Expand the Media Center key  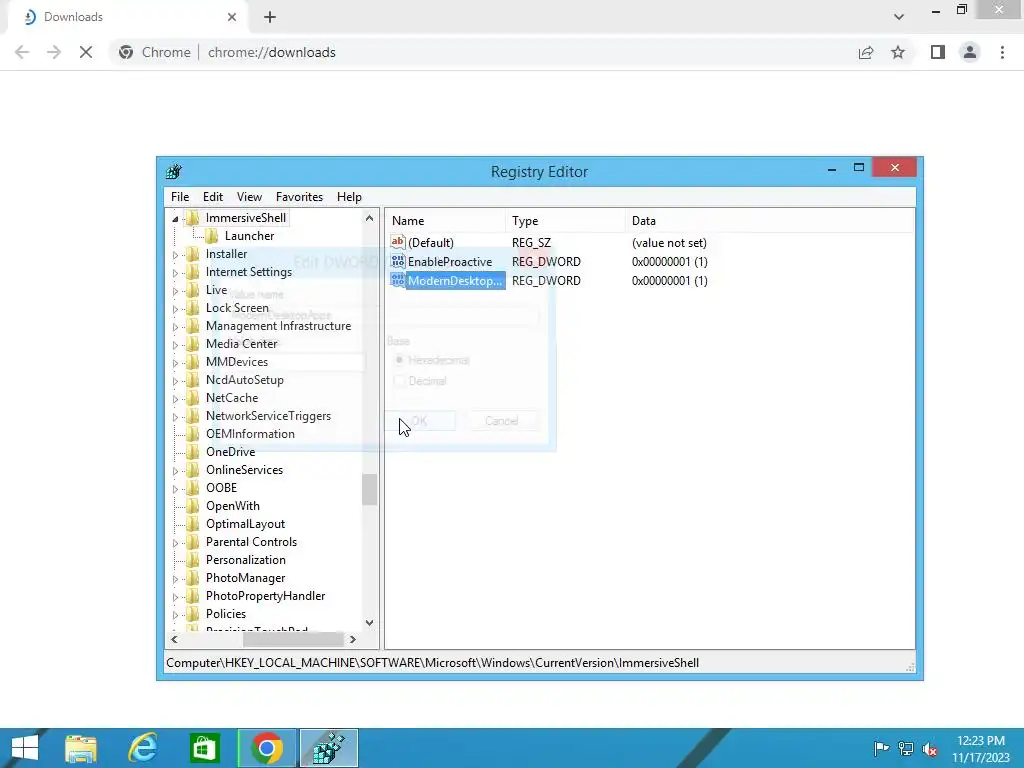pos(175,345)
